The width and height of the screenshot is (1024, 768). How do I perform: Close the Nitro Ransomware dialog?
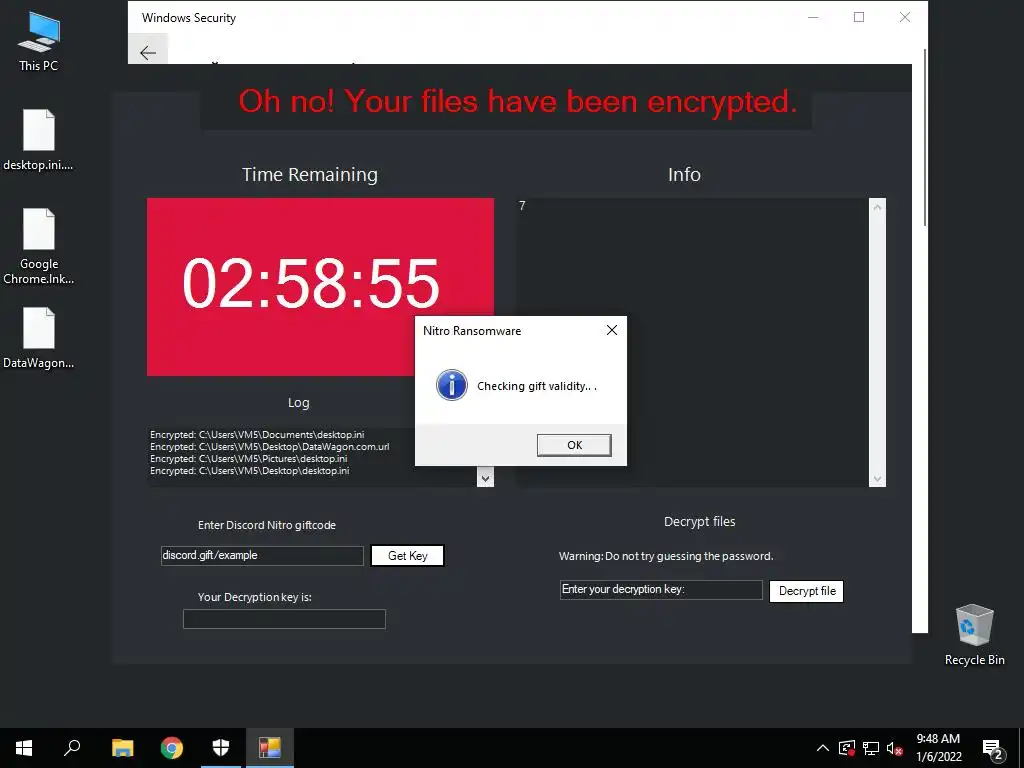click(612, 330)
